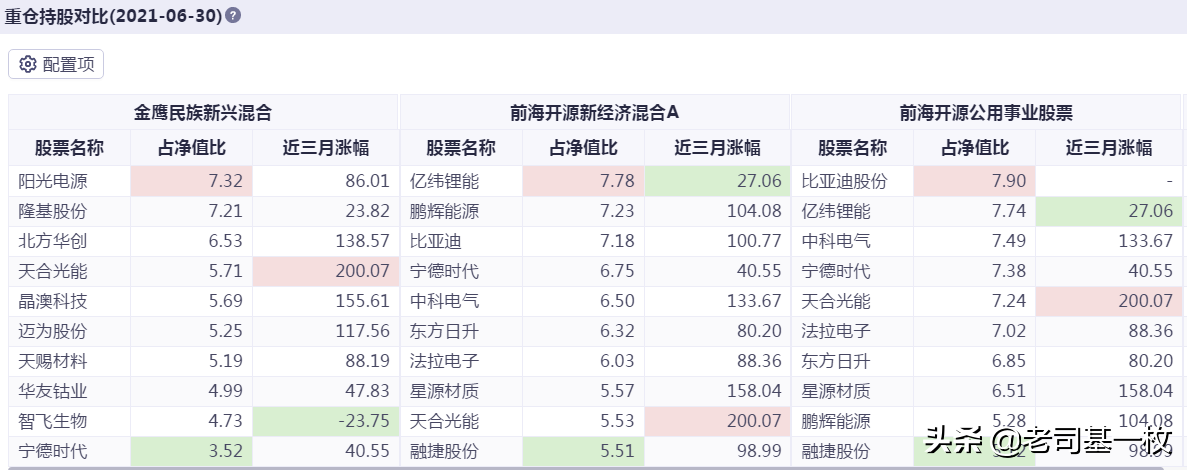
Task: Select the 北方华创 stock name
Action: click(53, 241)
